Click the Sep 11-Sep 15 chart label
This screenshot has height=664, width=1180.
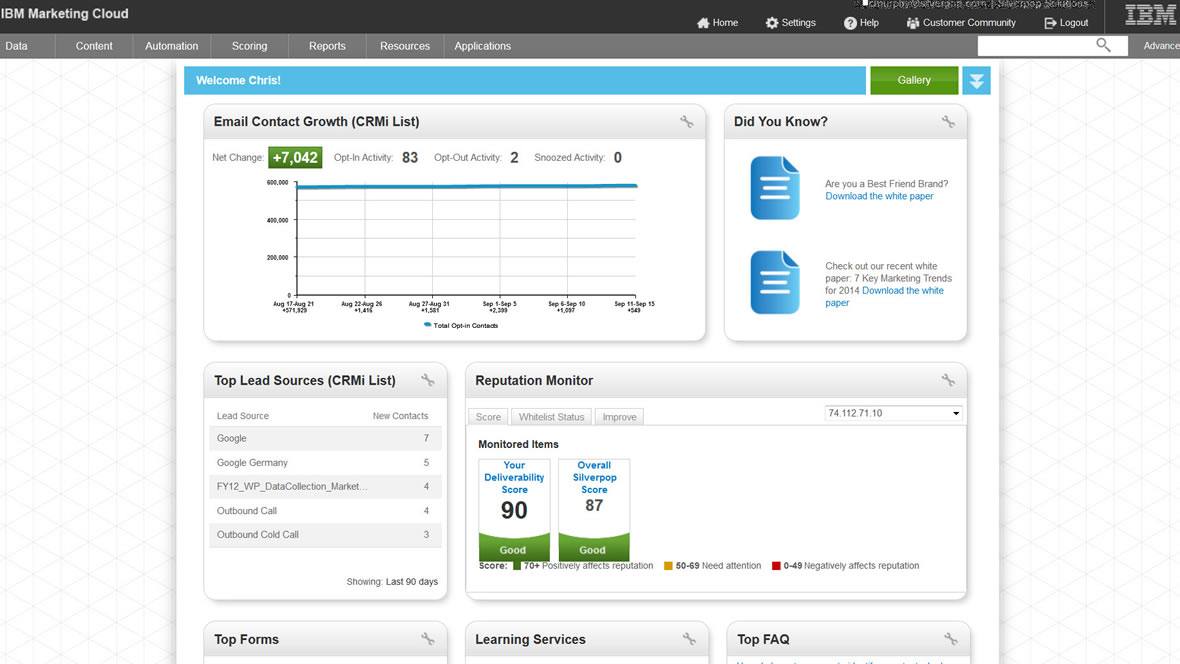pos(634,306)
